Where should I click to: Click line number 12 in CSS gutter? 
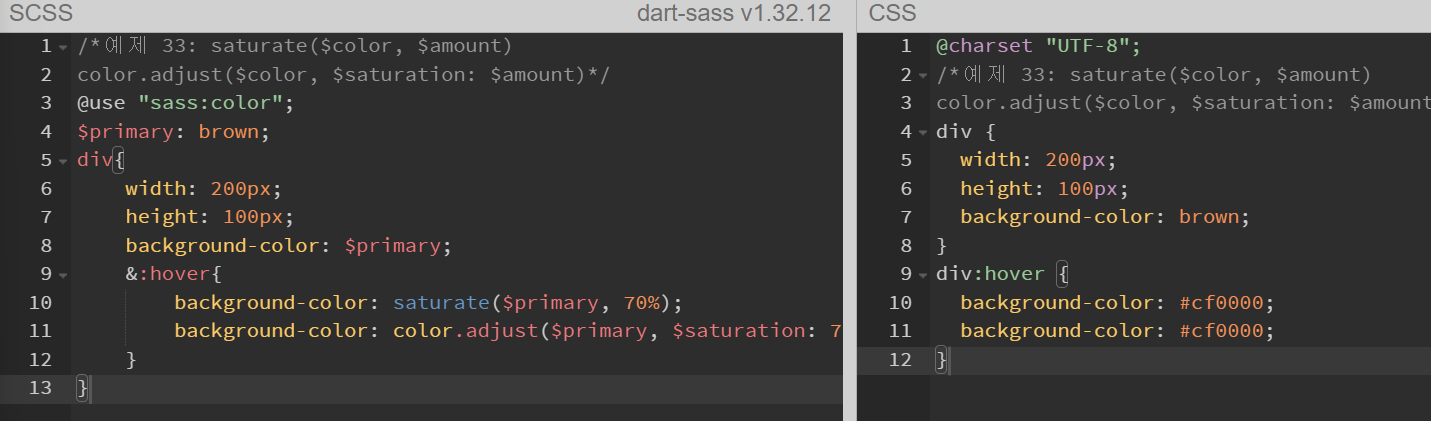point(900,360)
